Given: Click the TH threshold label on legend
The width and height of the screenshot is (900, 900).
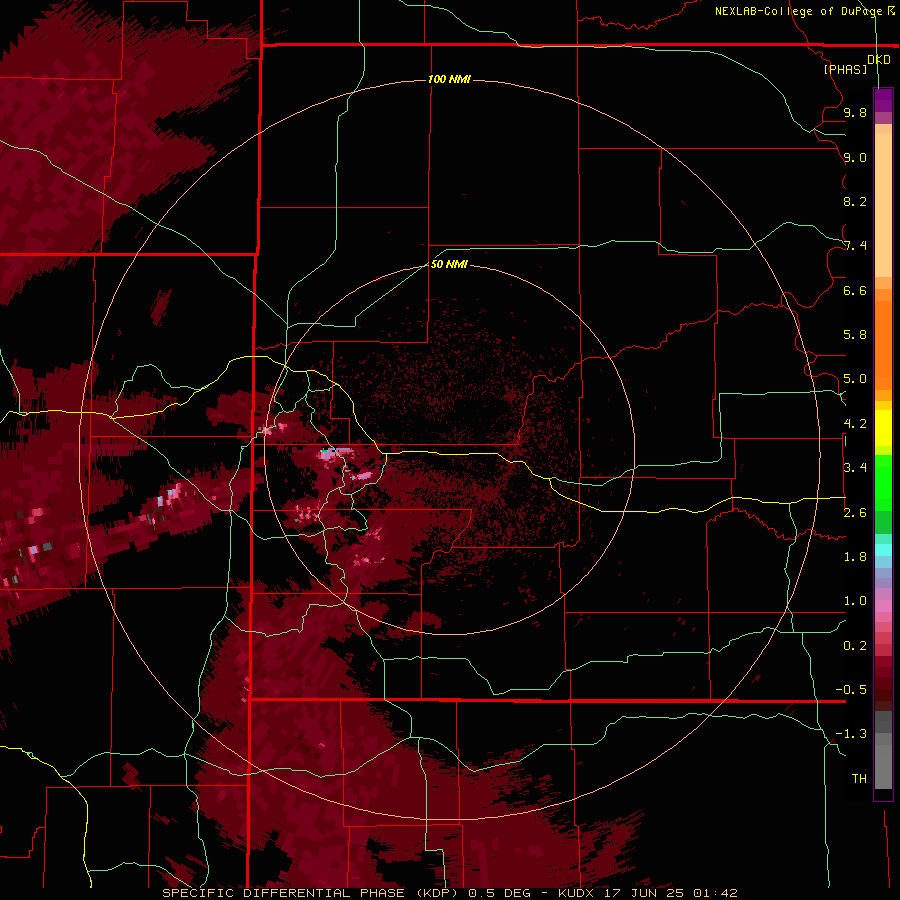Looking at the screenshot, I should coord(859,778).
